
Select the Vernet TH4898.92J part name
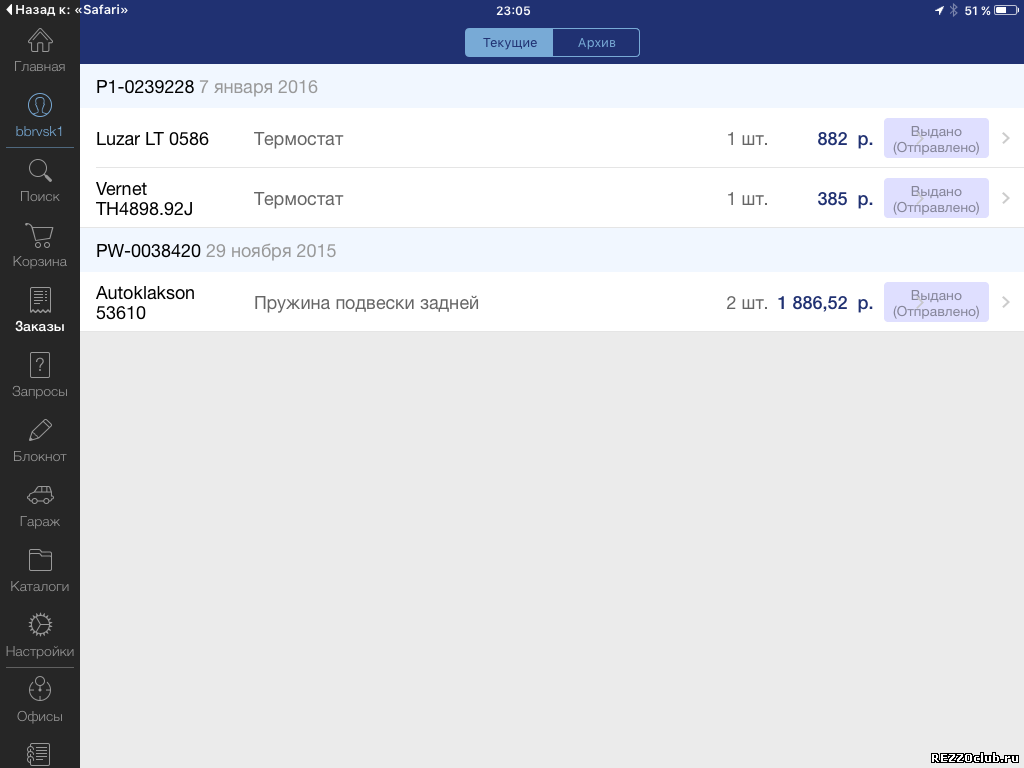tap(144, 199)
